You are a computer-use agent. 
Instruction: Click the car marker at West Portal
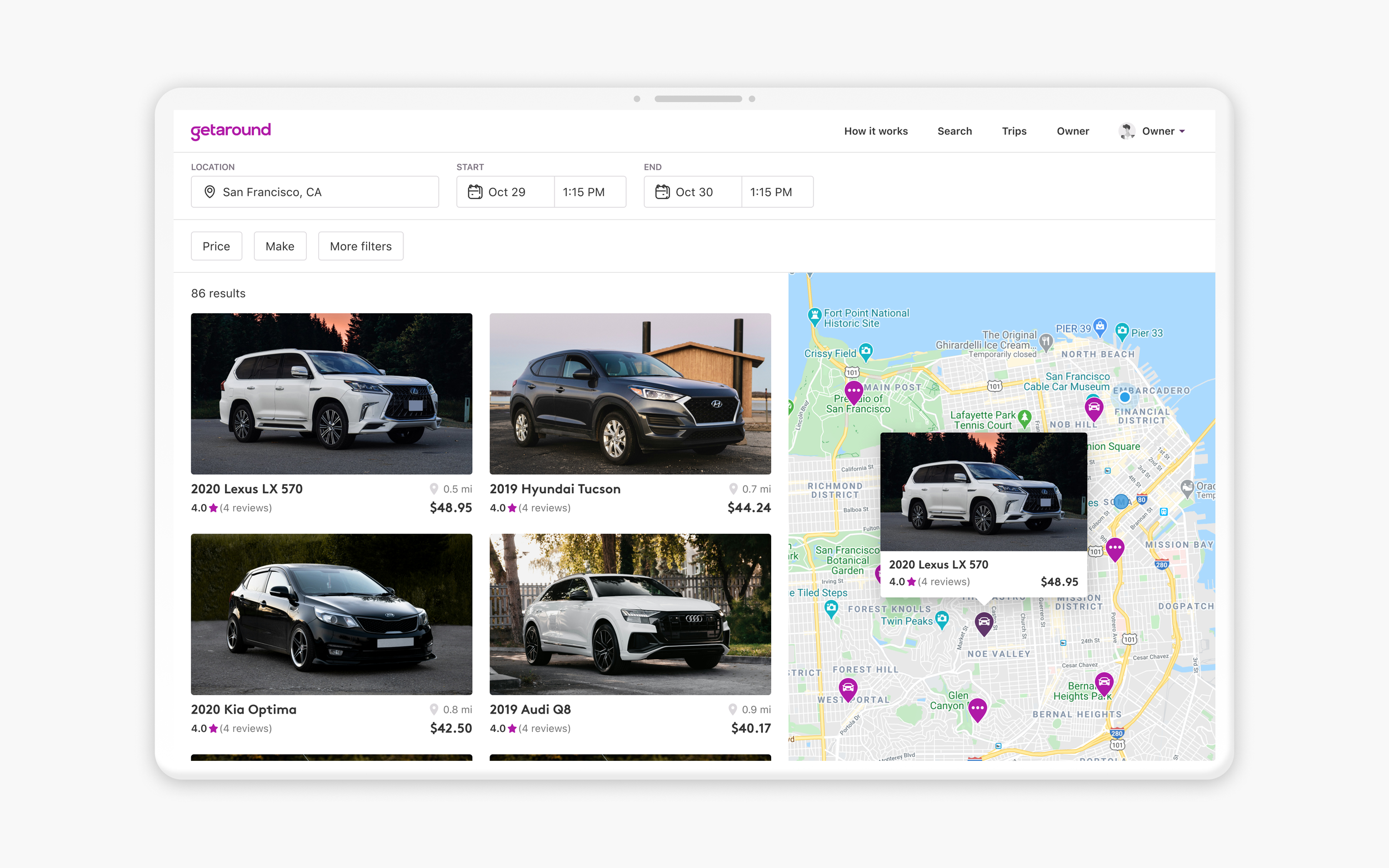tap(848, 690)
